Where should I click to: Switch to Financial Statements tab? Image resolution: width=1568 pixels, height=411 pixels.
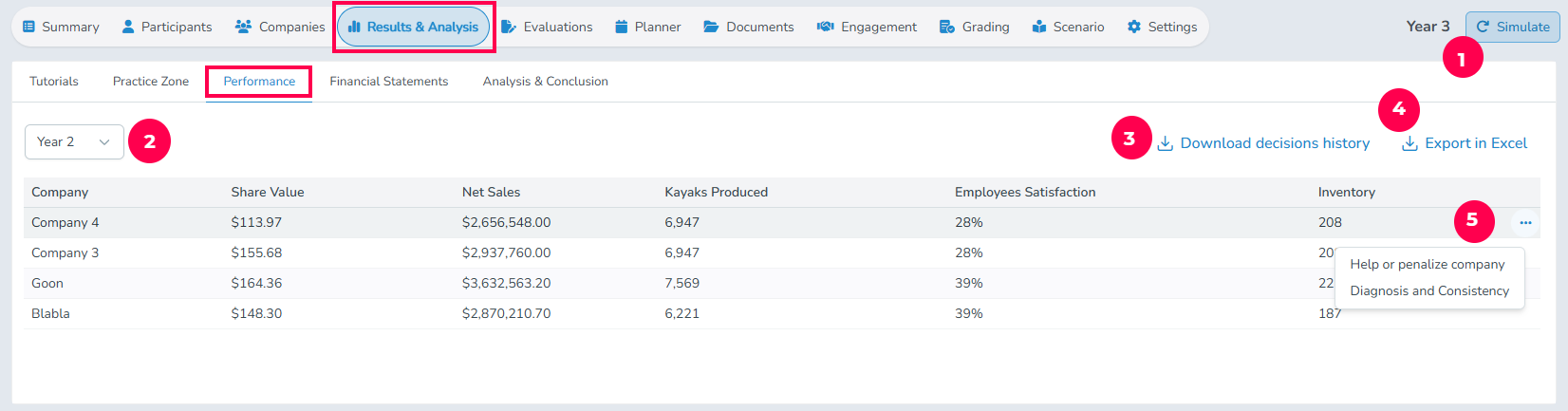[389, 82]
